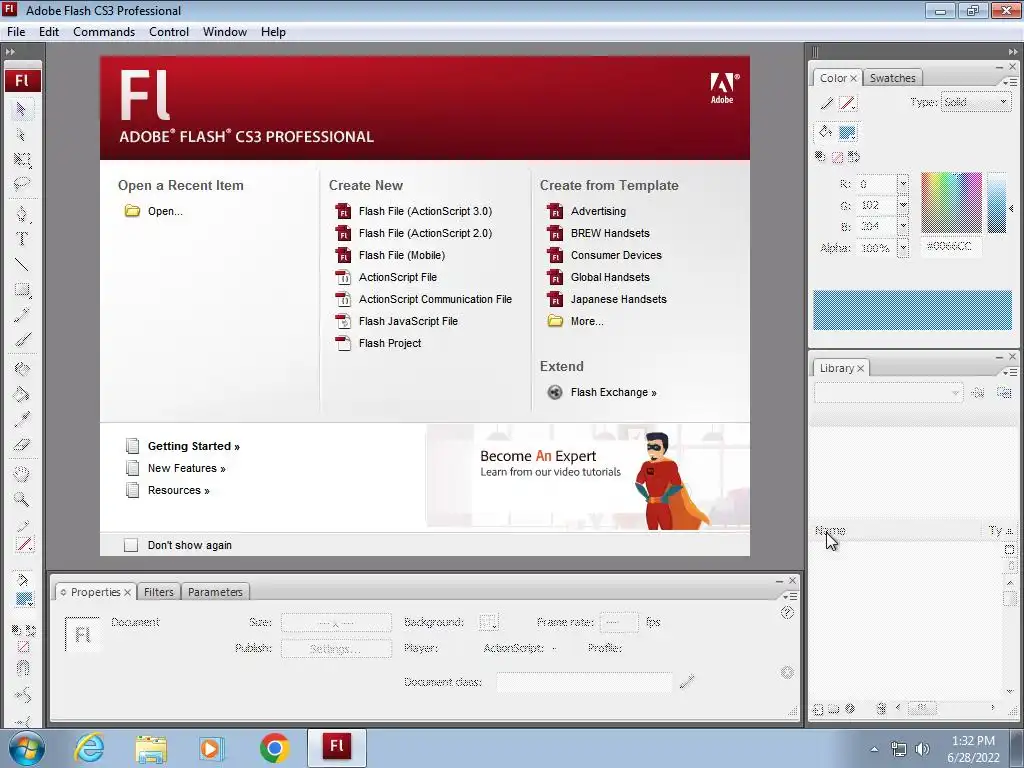Switch to the Parameters tab

215,592
